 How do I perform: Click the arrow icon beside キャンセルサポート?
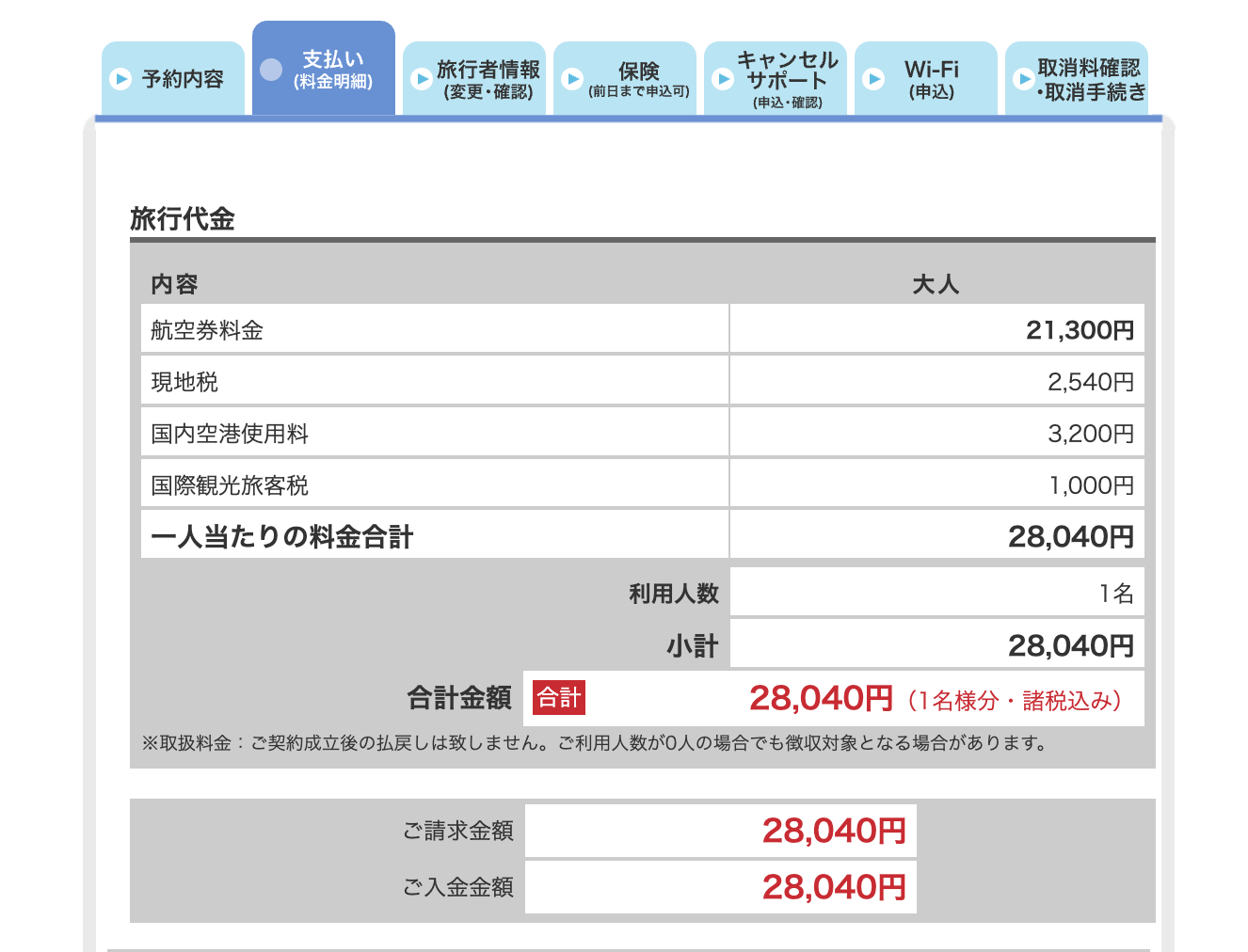[x=723, y=79]
